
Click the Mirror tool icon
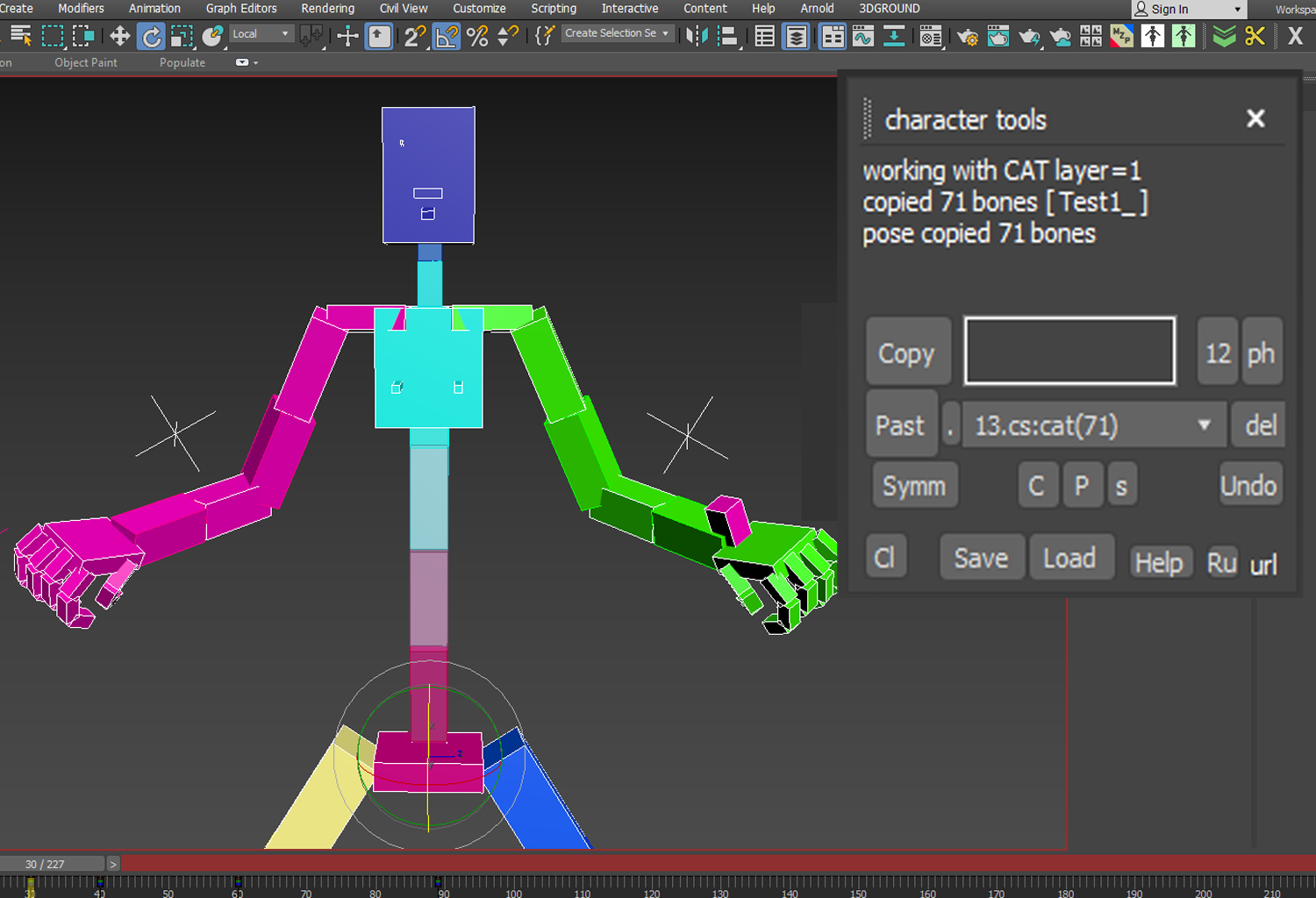[697, 36]
